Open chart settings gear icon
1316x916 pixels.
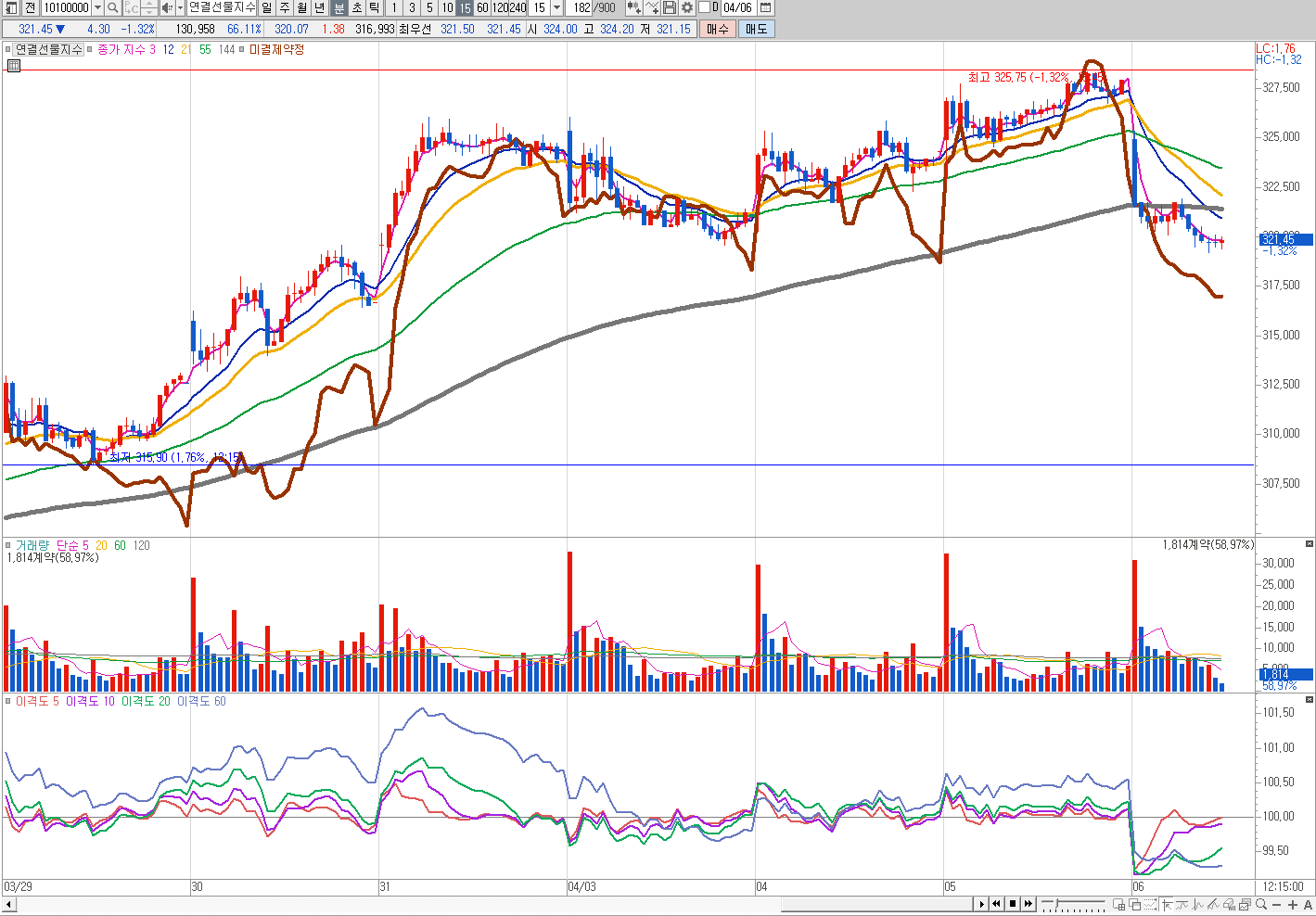pyautogui.click(x=687, y=7)
